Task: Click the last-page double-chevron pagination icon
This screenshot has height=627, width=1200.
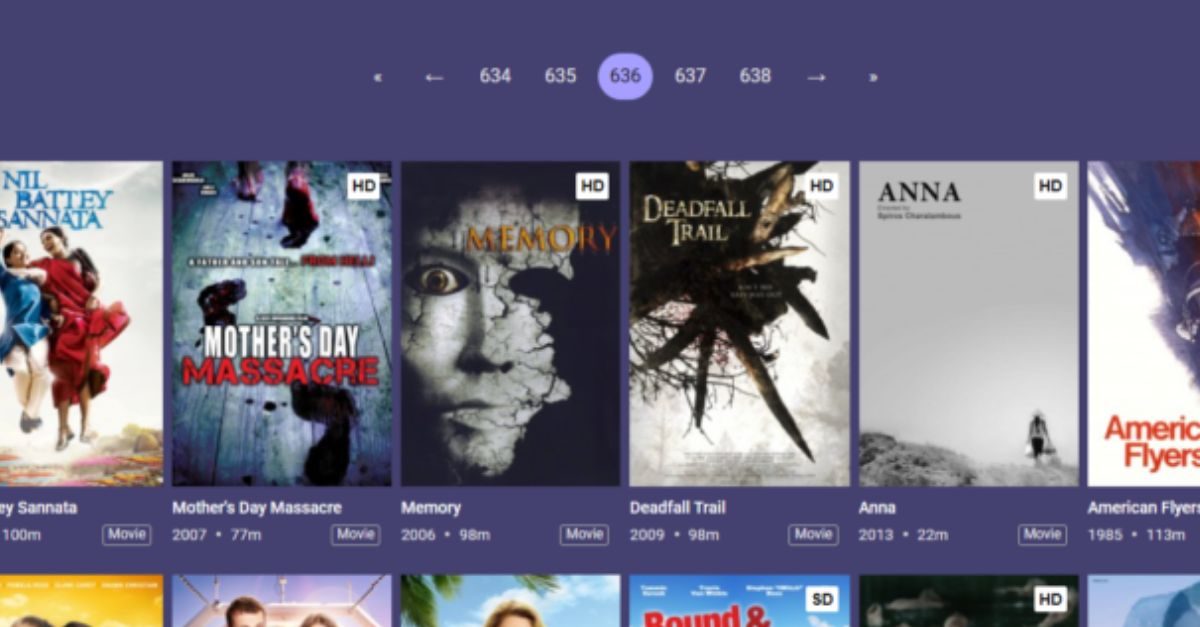Action: [872, 76]
